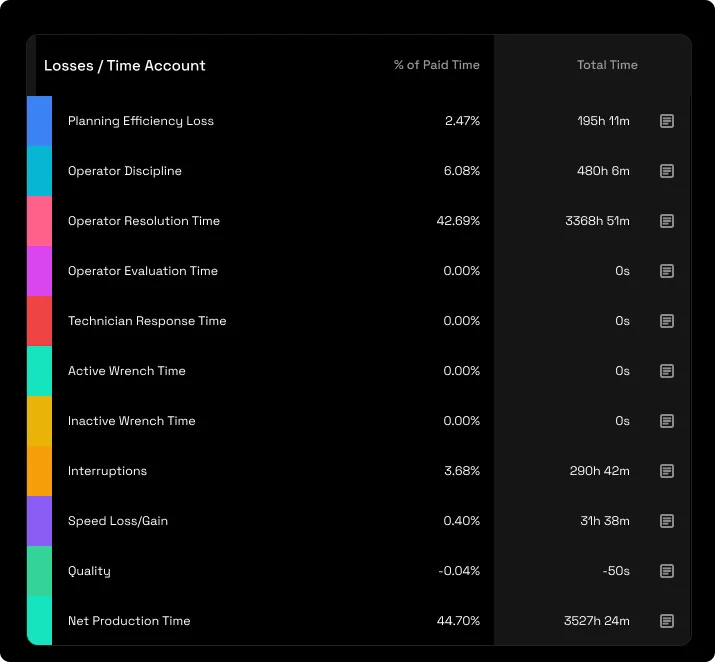Open details icon for Interruptions row
The height and width of the screenshot is (662, 715).
pyautogui.click(x=667, y=471)
